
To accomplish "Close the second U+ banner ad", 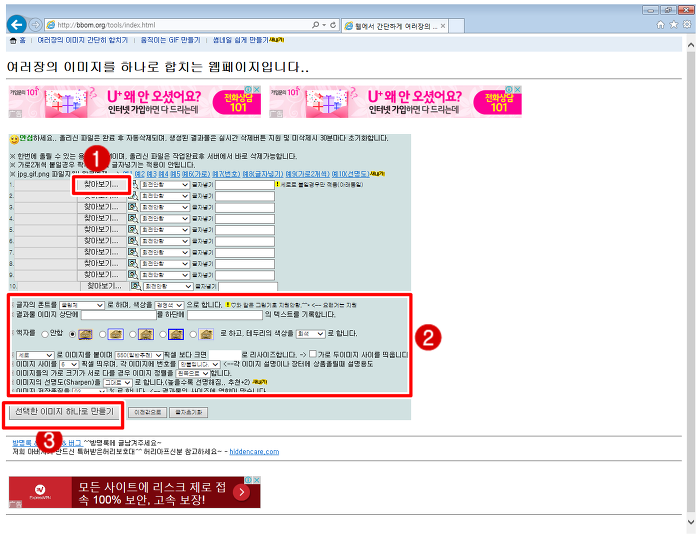I will [x=518, y=89].
